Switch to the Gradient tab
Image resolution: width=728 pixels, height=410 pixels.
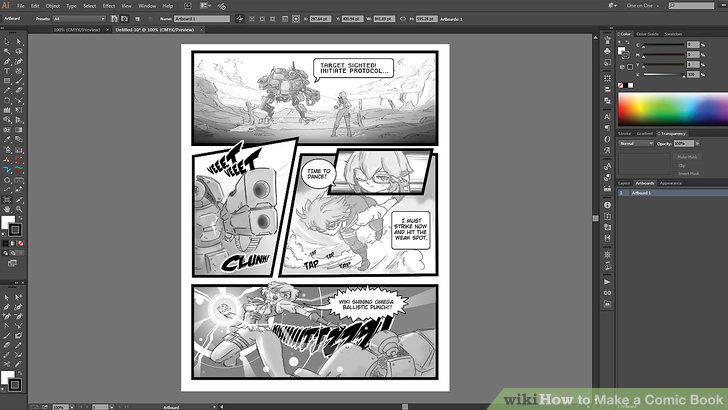pos(644,133)
